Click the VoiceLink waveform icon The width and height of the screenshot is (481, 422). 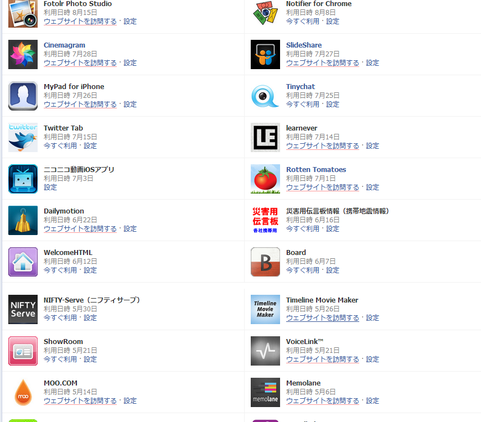point(265,351)
